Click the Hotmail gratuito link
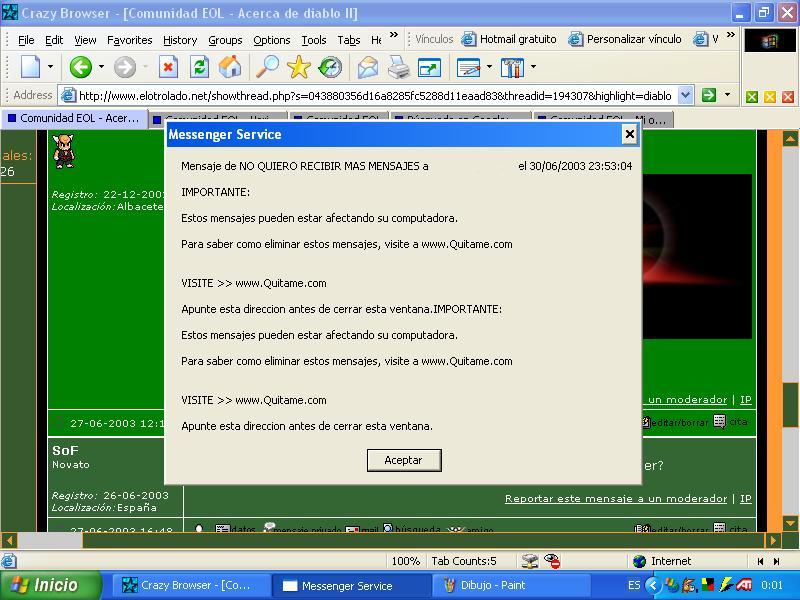This screenshot has height=600, width=800. [509, 39]
